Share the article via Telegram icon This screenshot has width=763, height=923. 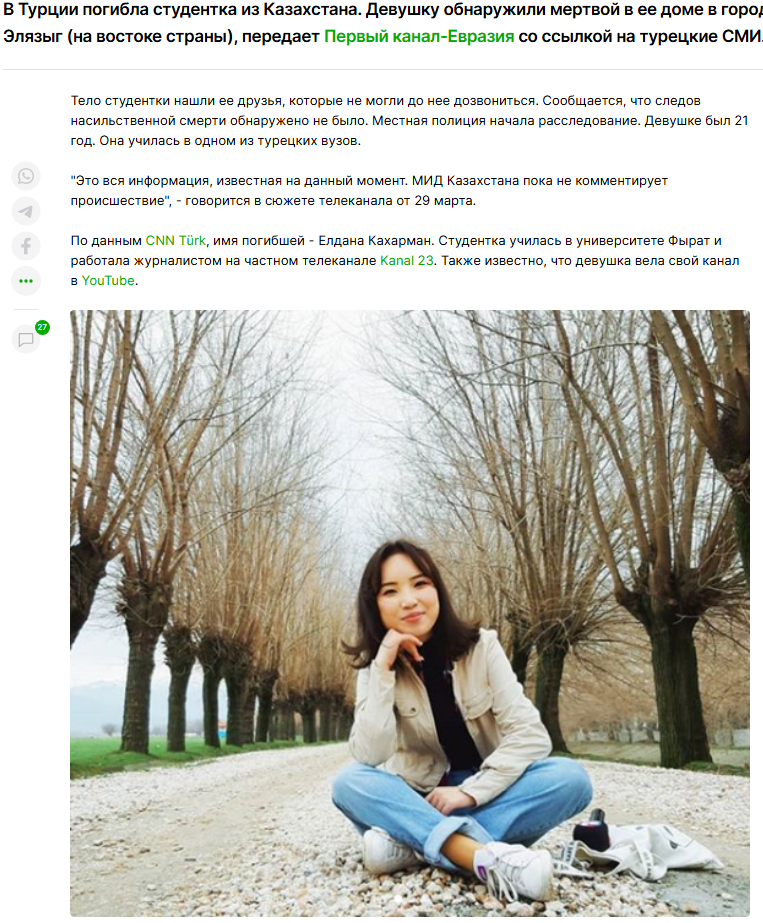25,211
